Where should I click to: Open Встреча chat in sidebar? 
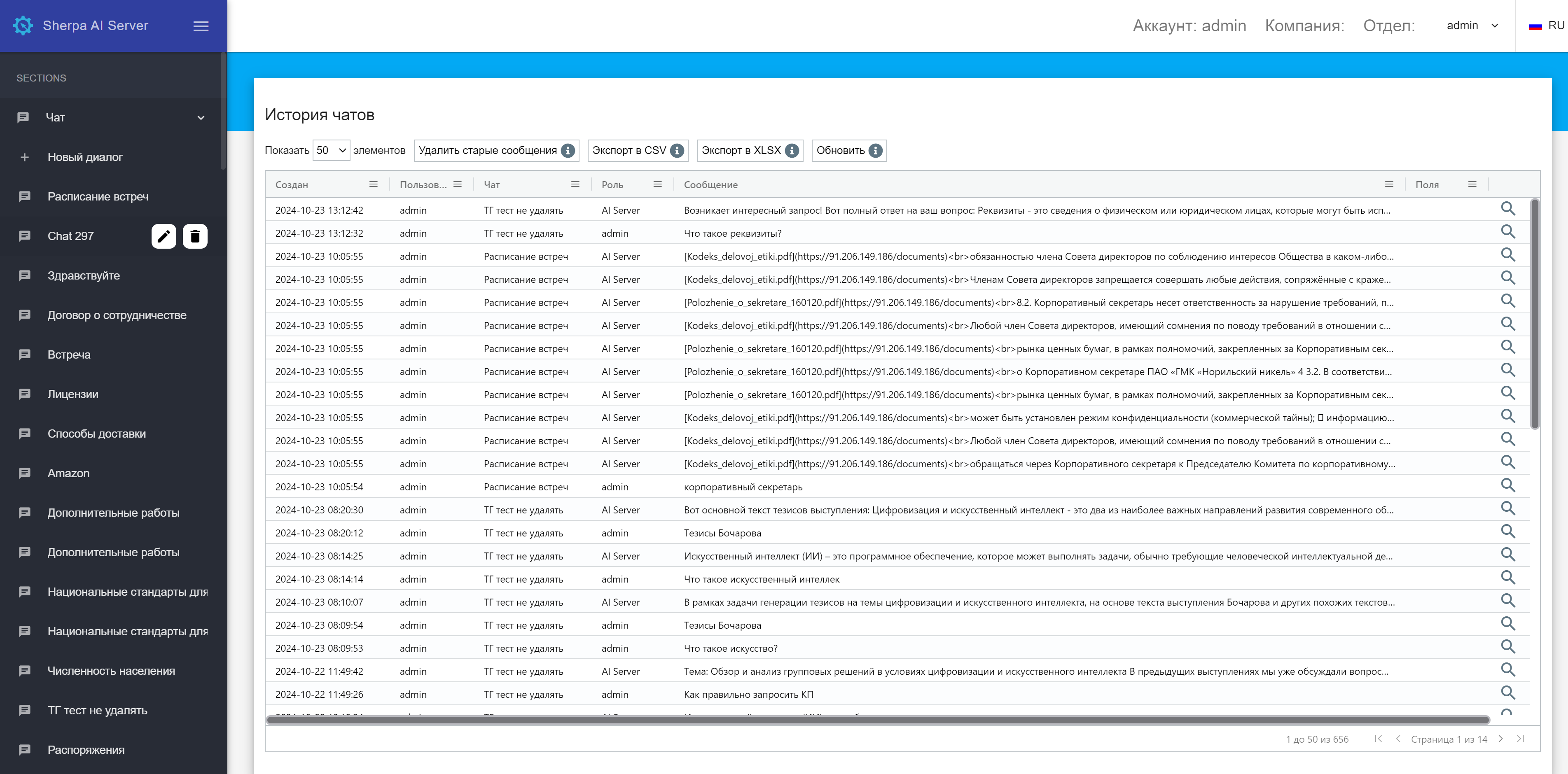(69, 355)
